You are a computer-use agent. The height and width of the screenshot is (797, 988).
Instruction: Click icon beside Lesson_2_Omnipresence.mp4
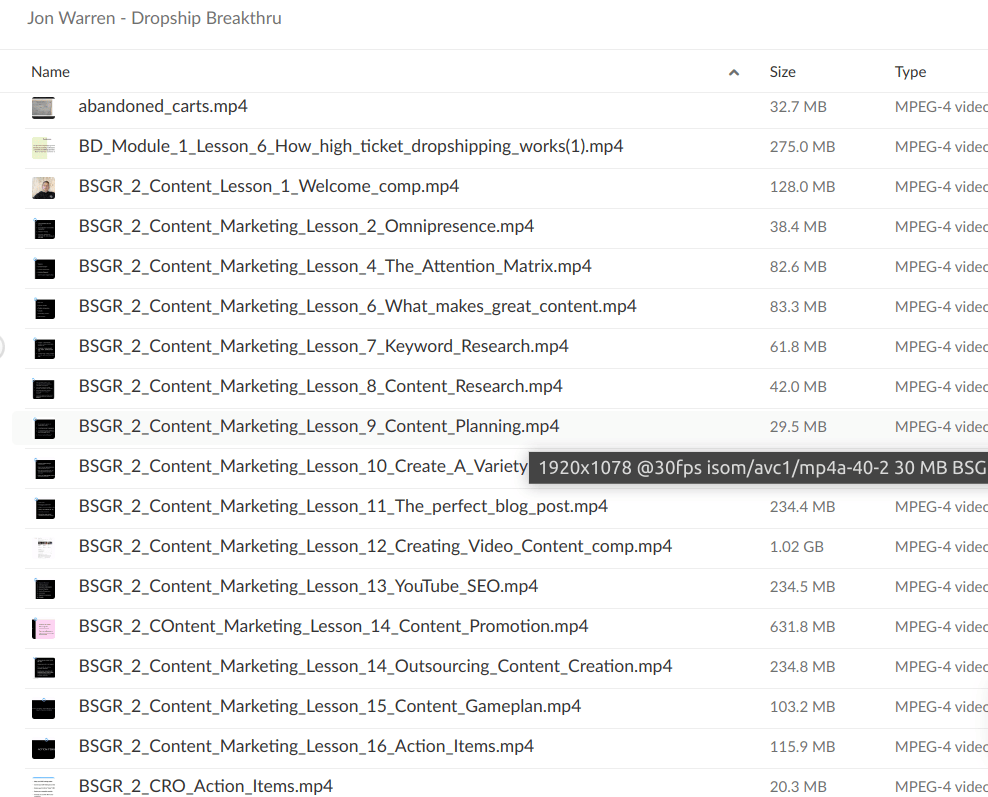[43, 227]
